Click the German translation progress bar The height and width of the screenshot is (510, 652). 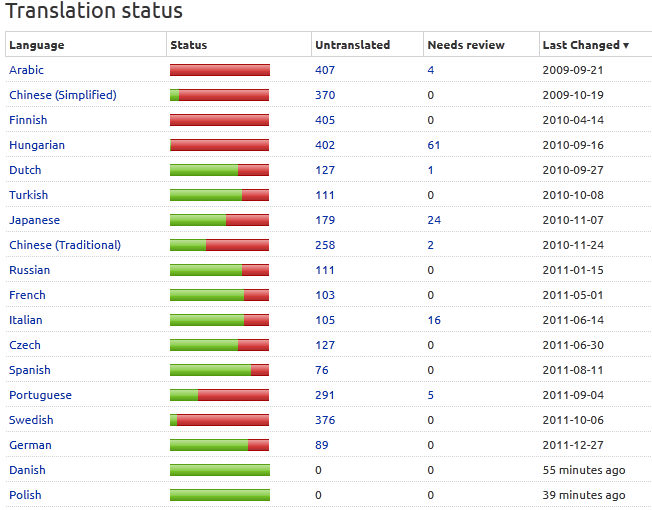[x=219, y=445]
